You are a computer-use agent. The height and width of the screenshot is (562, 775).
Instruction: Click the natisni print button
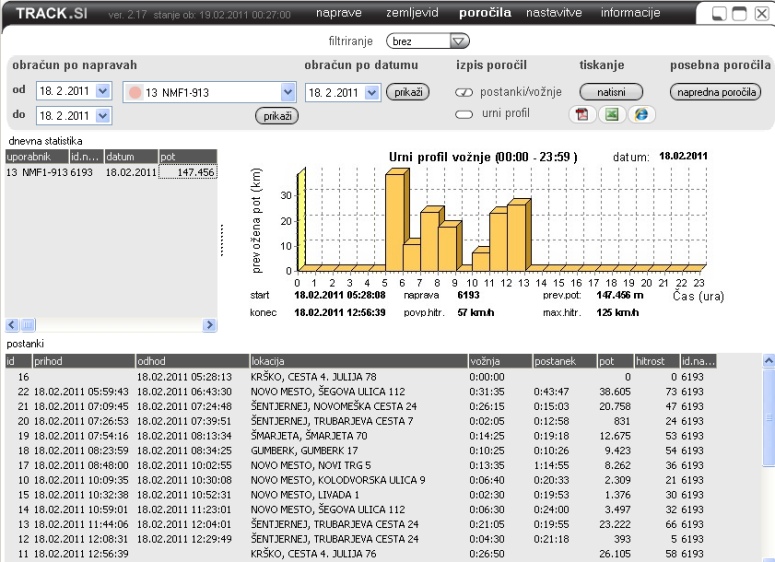pos(611,92)
